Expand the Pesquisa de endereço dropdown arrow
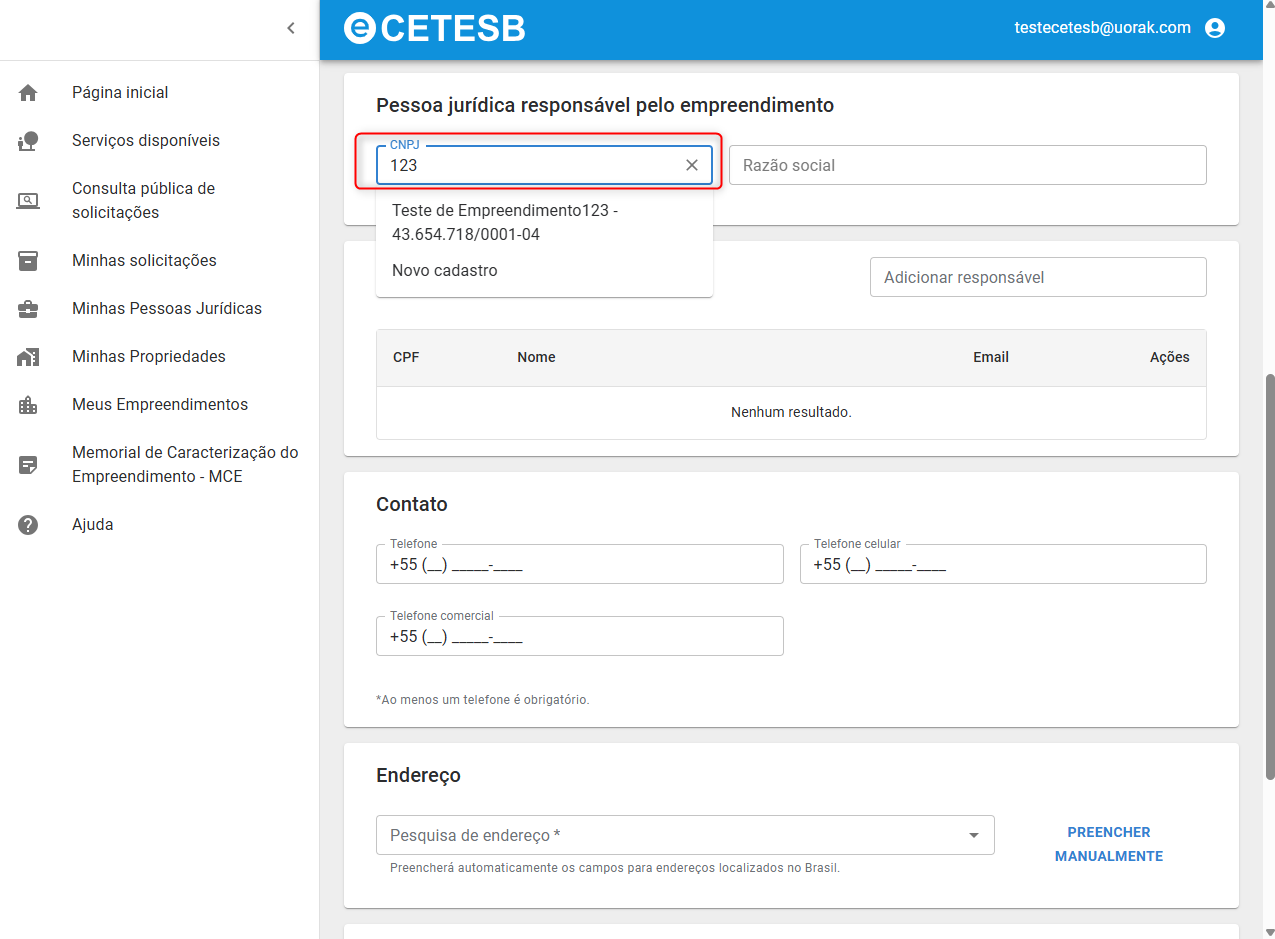Viewport: 1275px width, 939px height. tap(974, 835)
